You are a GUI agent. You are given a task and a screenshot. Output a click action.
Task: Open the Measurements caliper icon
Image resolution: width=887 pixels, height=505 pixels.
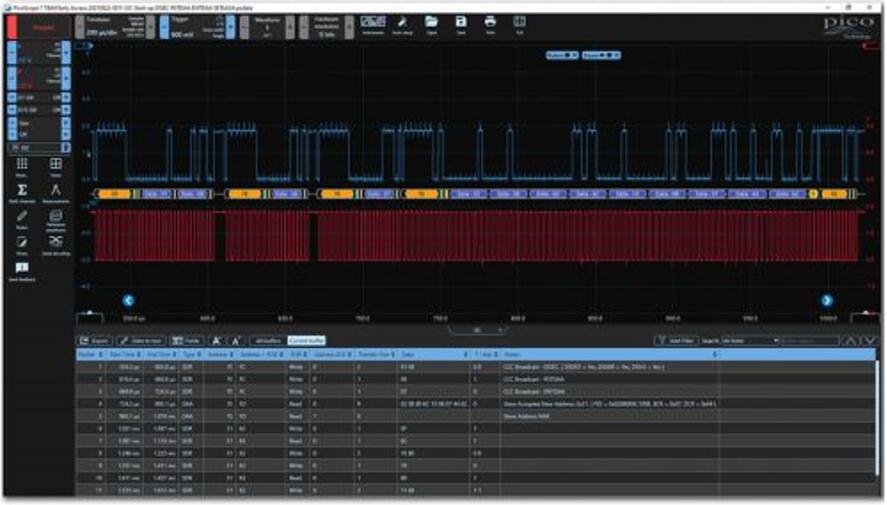[55, 193]
